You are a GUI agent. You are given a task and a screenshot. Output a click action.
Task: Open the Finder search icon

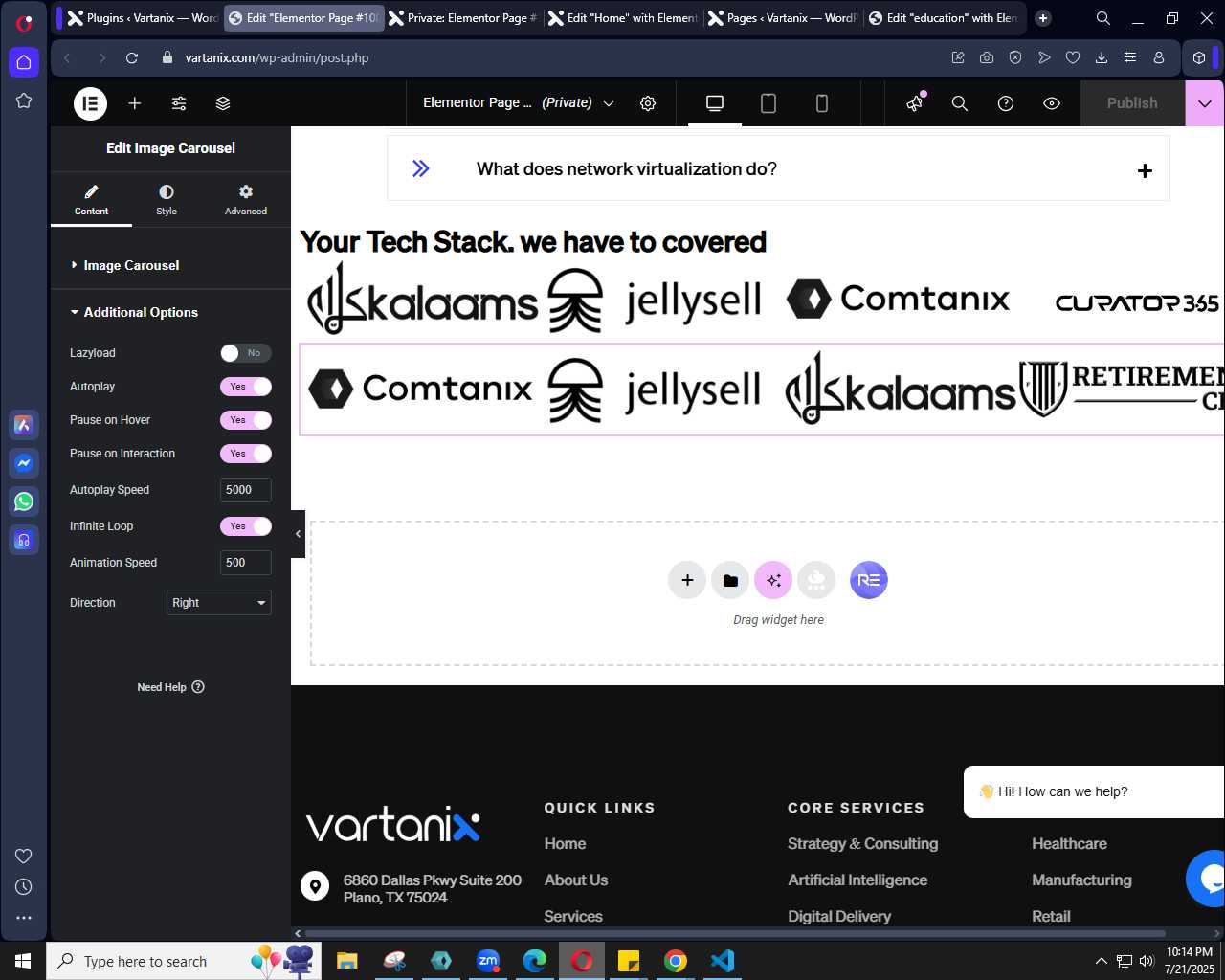[x=960, y=103]
